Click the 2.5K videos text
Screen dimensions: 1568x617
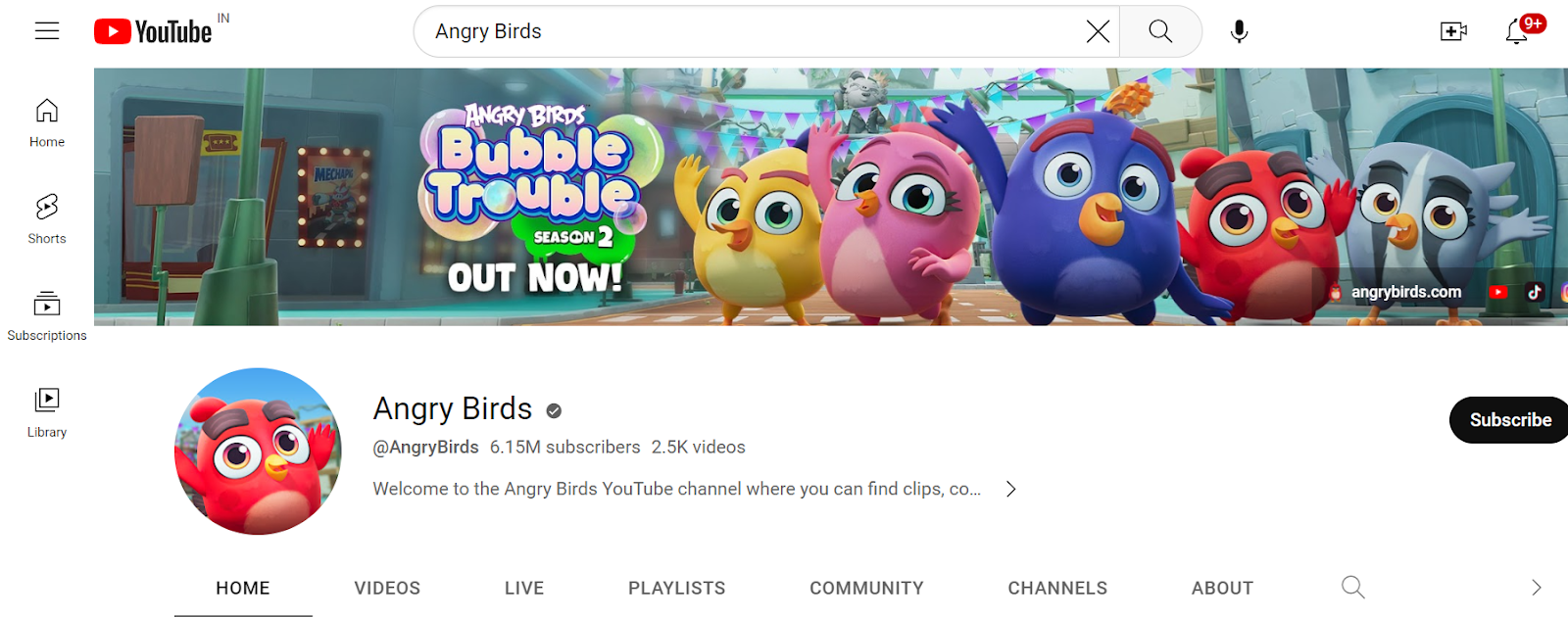[698, 448]
